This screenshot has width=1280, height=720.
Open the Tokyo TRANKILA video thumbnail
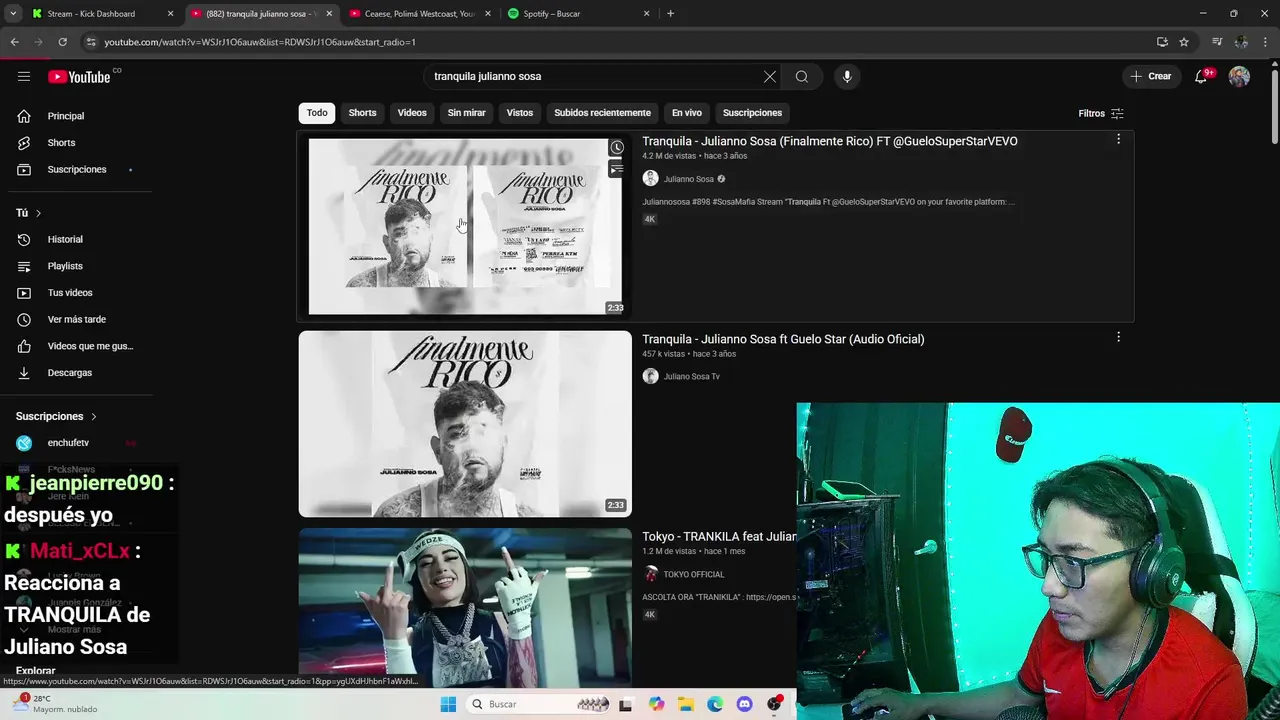(x=465, y=608)
